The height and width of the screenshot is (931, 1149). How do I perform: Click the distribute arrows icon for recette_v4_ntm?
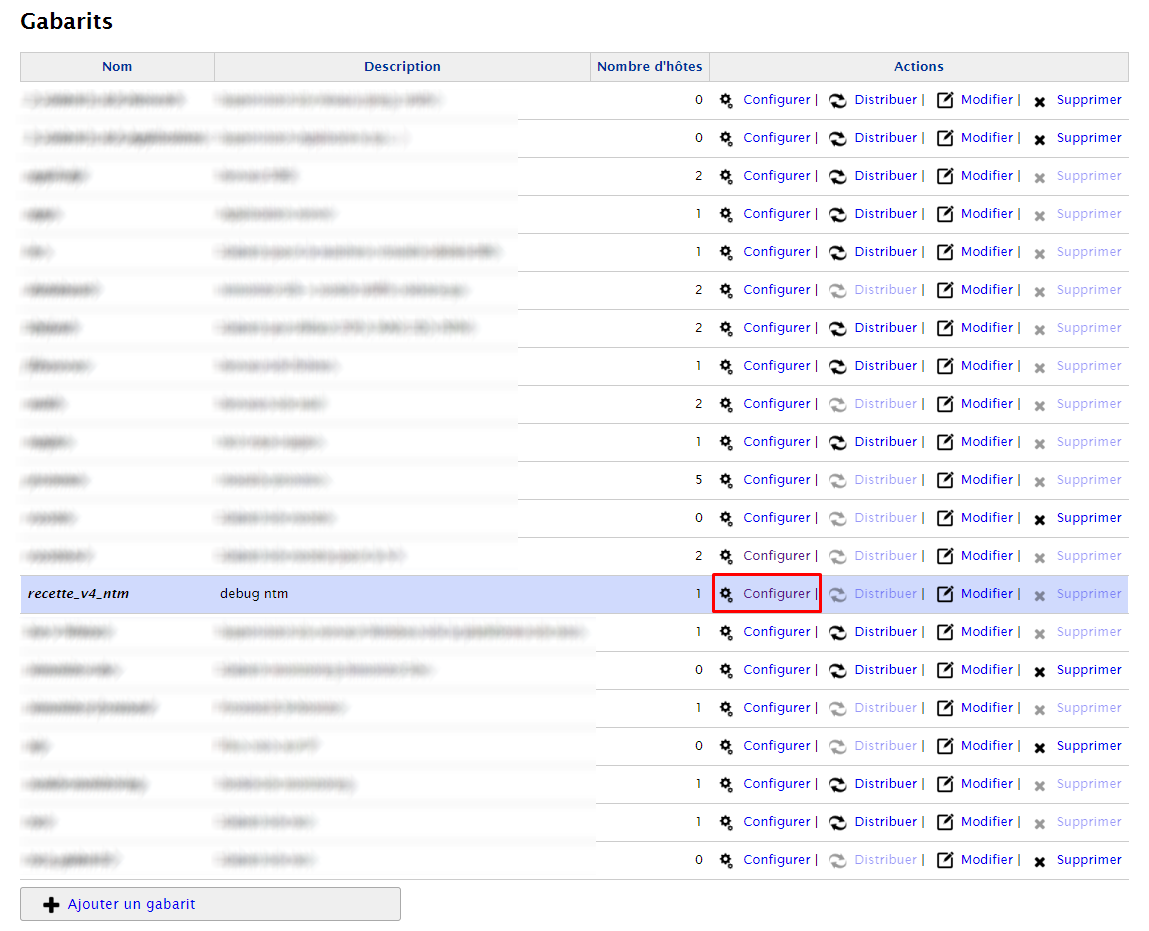838,595
